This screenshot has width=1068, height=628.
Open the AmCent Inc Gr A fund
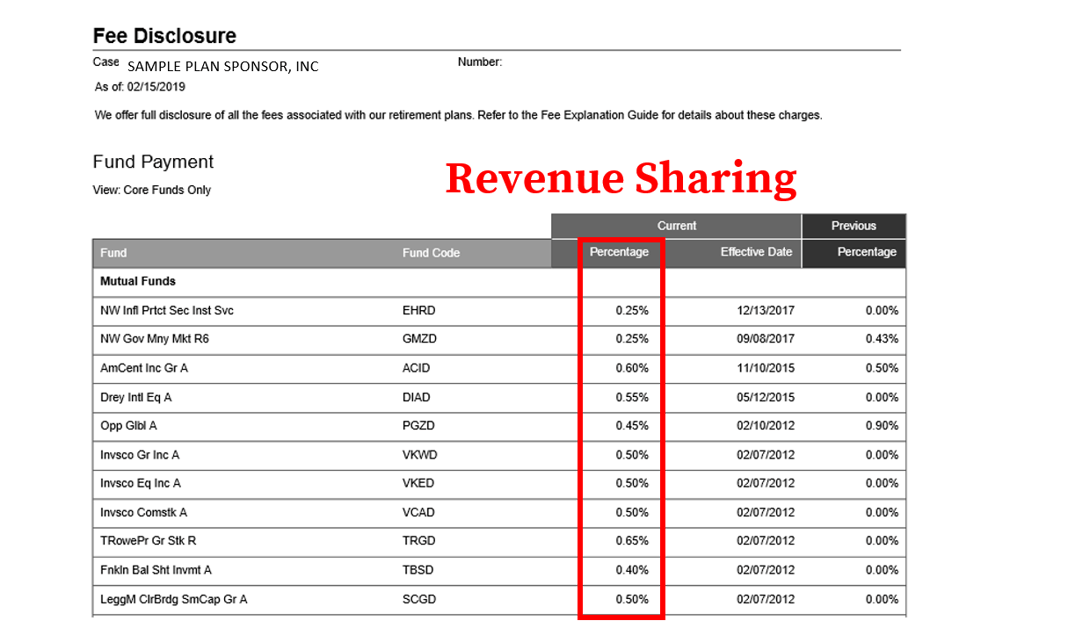(x=144, y=368)
